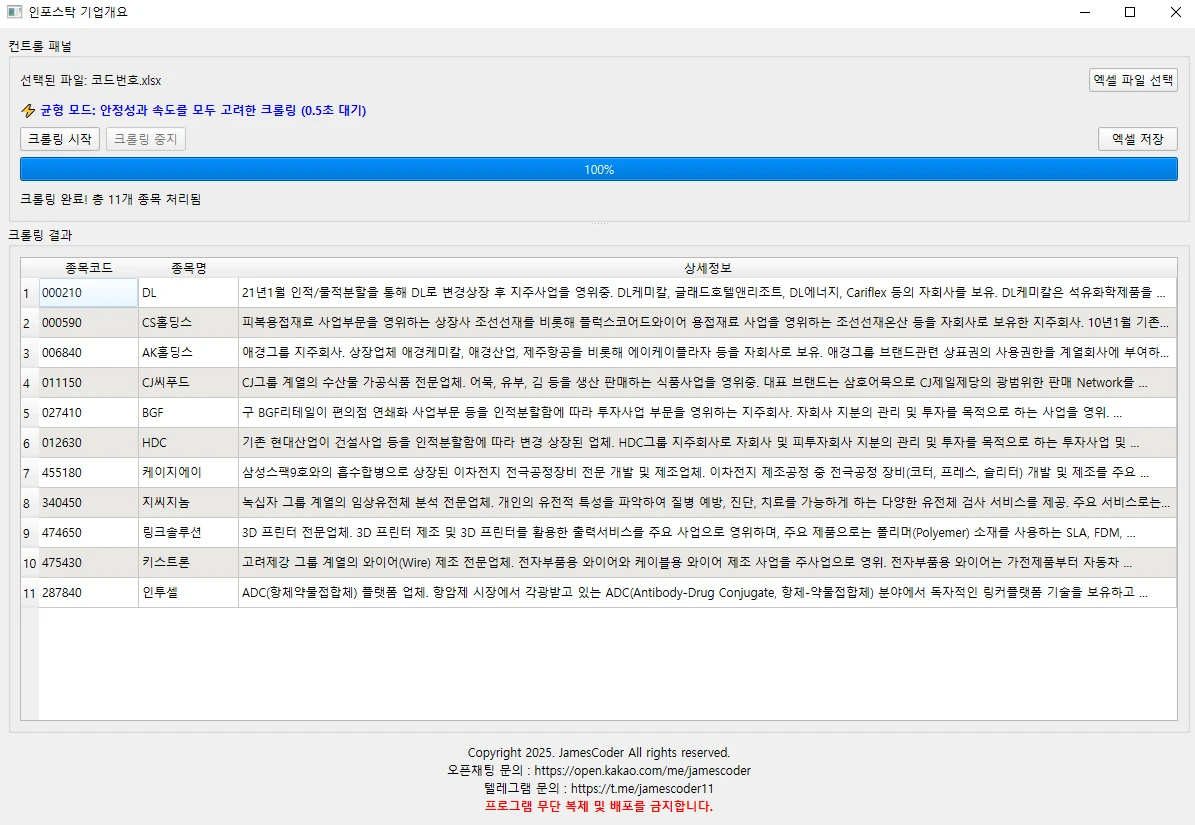Open the Telegram t.me/jamescoder11 link
1195x825 pixels.
point(642,788)
